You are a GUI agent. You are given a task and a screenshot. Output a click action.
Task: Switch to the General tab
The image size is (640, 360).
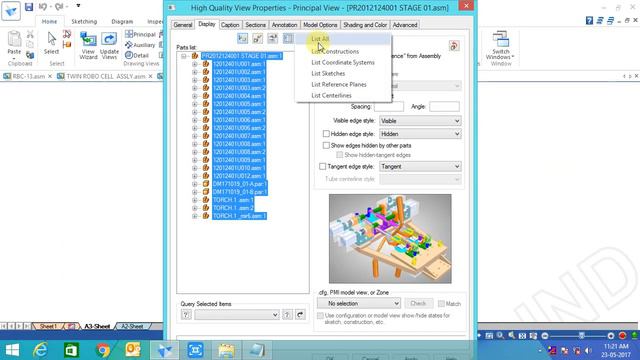(182, 25)
